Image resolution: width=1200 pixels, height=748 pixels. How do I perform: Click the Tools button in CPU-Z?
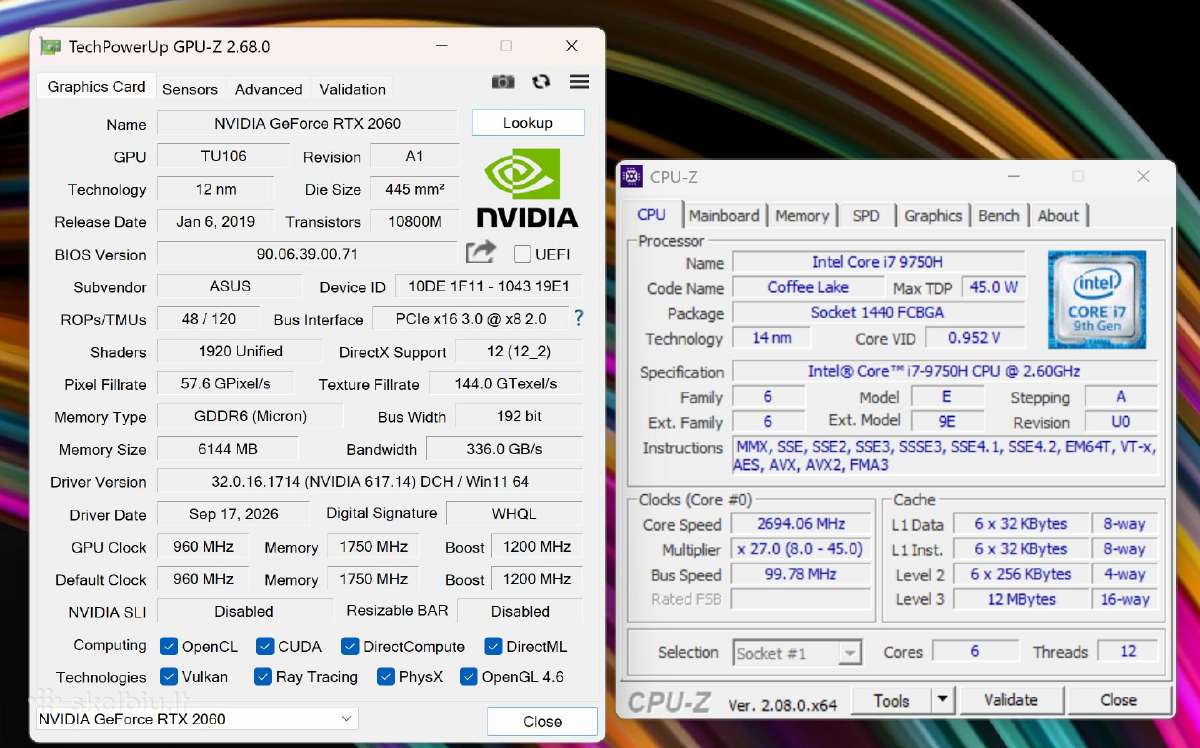point(892,700)
